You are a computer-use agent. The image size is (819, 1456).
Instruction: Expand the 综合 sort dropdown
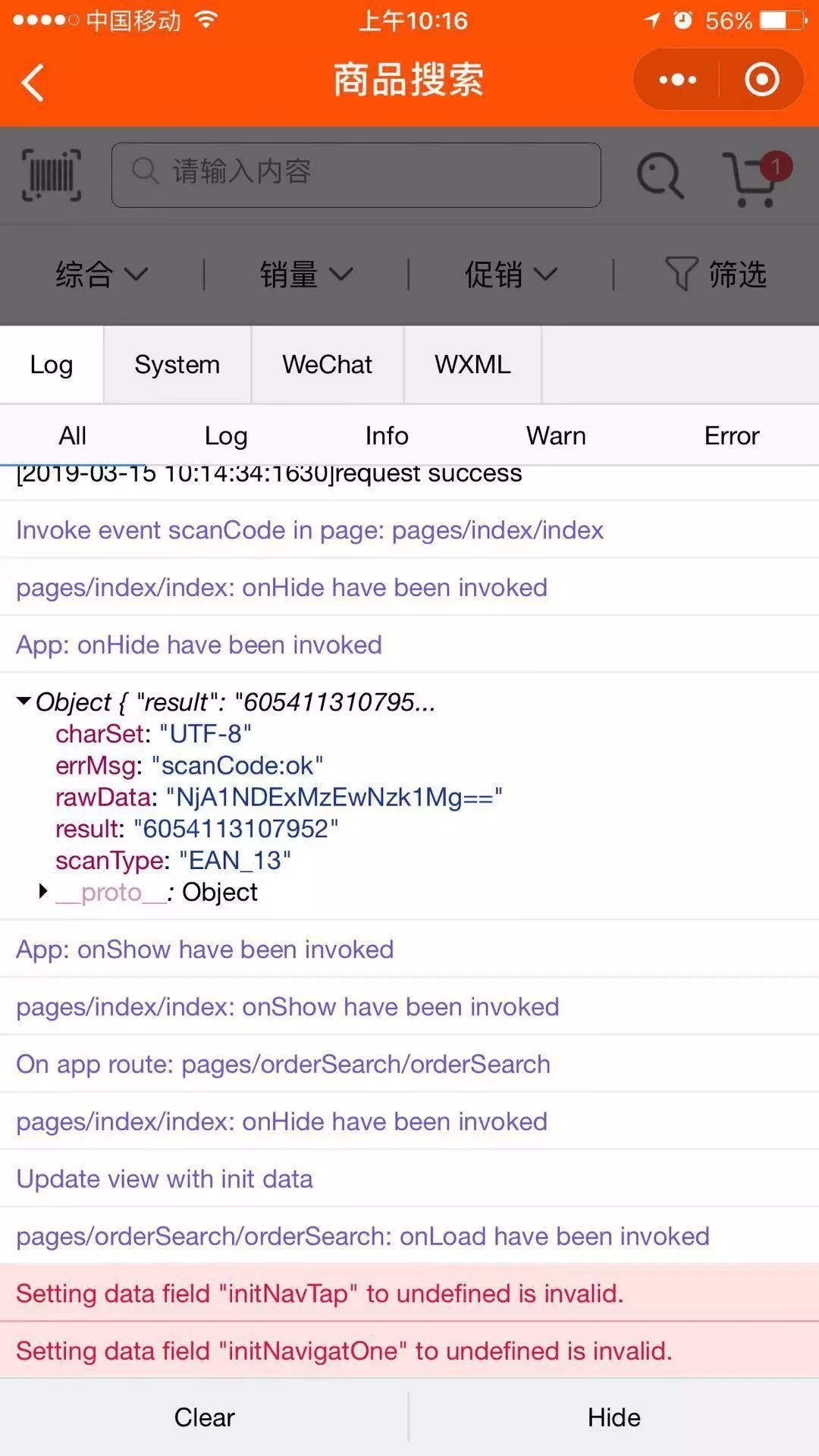pyautogui.click(x=102, y=274)
